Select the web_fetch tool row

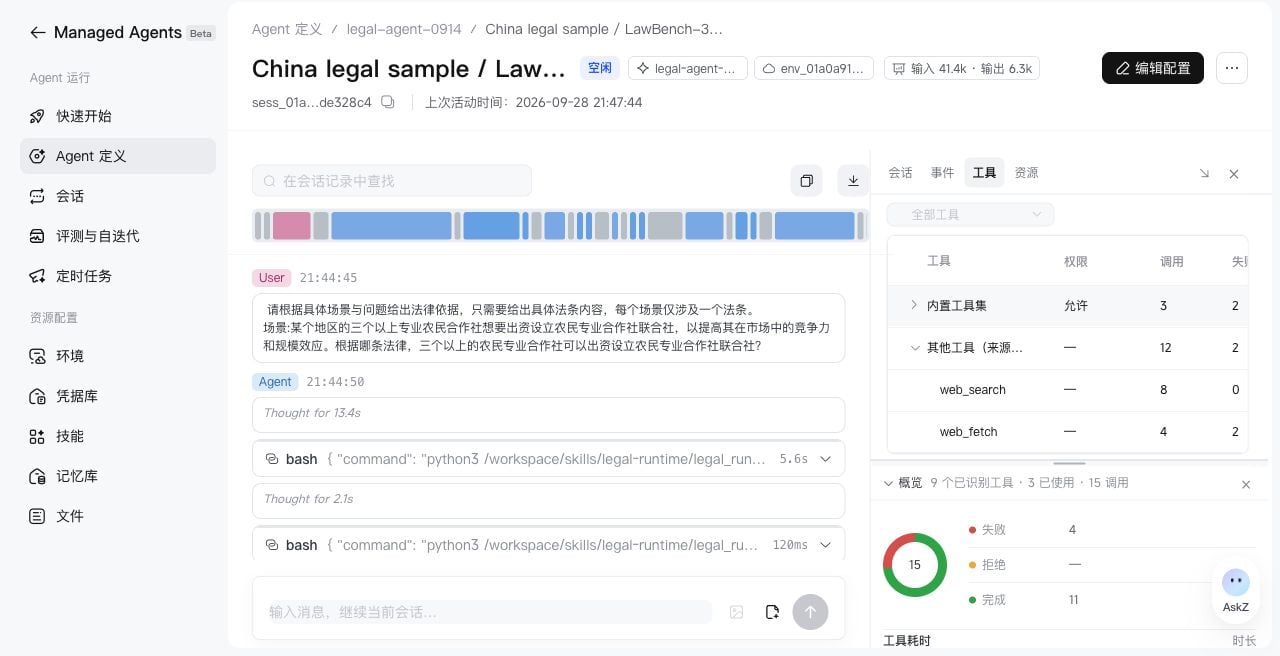[1068, 432]
